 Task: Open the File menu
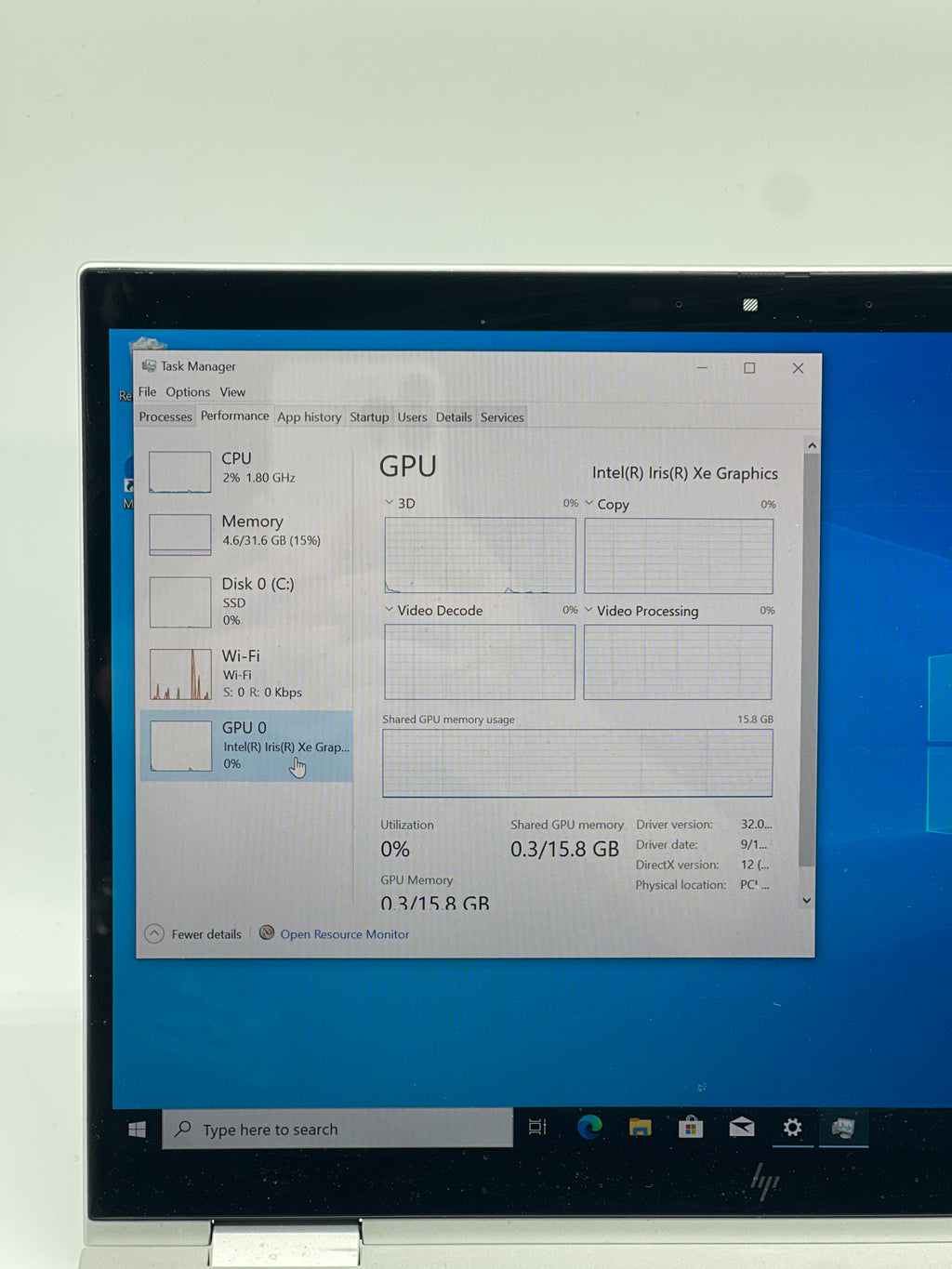coord(147,391)
